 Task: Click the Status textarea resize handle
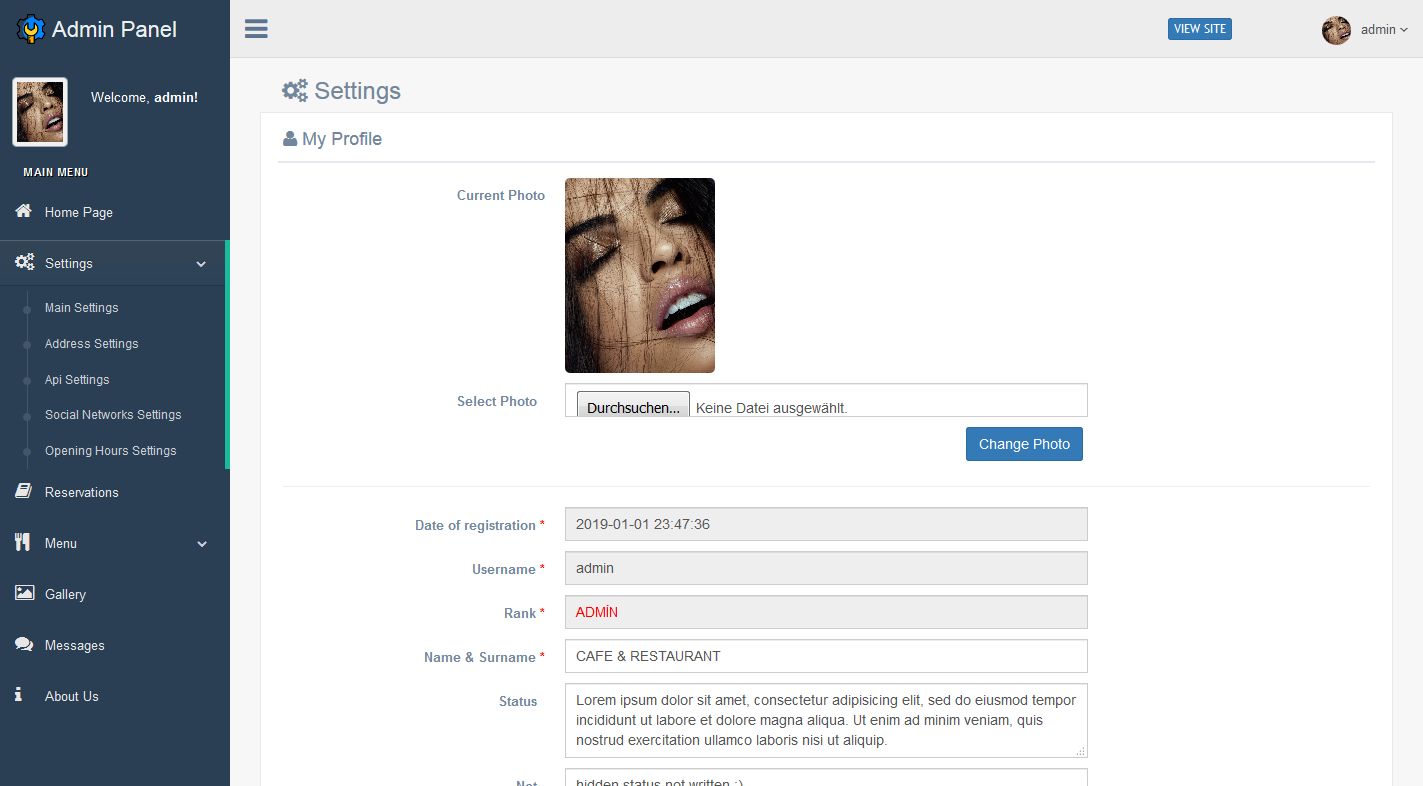pyautogui.click(x=1080, y=750)
